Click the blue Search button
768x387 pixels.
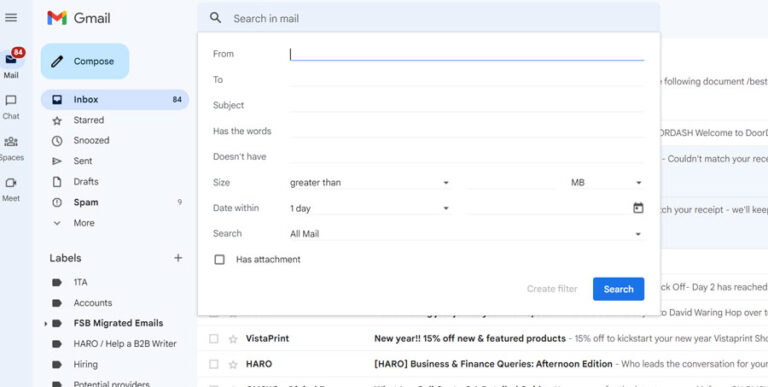pyautogui.click(x=619, y=289)
